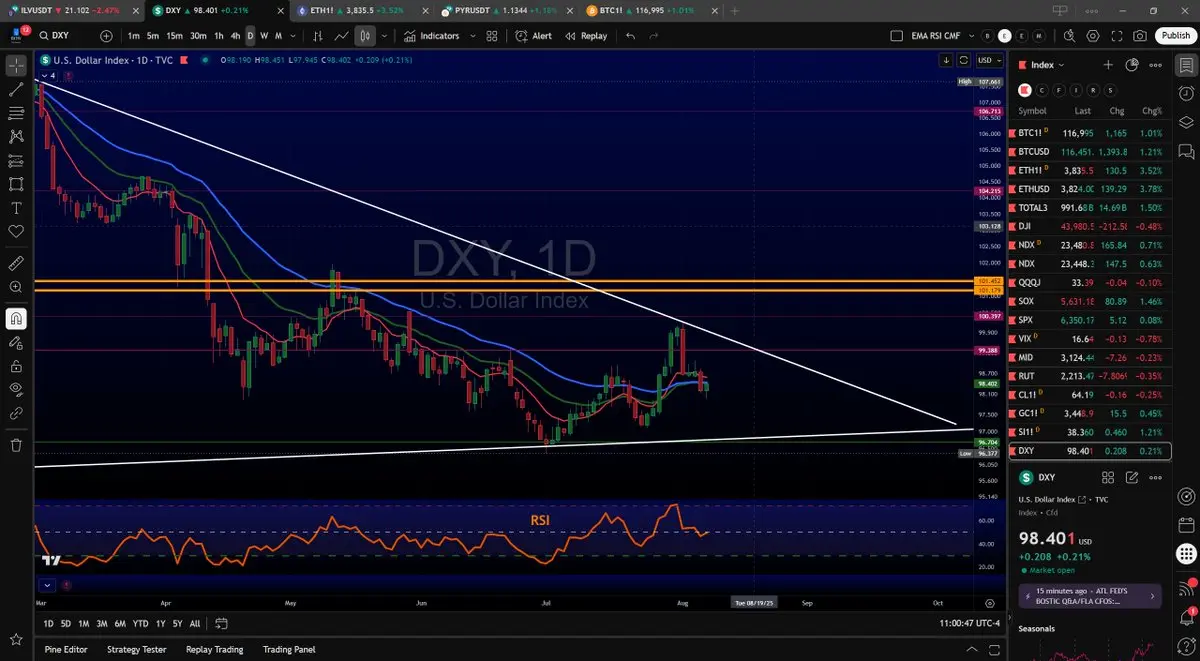This screenshot has width=1200, height=661.
Task: Expand the USD currency dropdown on price axis
Action: 990,60
